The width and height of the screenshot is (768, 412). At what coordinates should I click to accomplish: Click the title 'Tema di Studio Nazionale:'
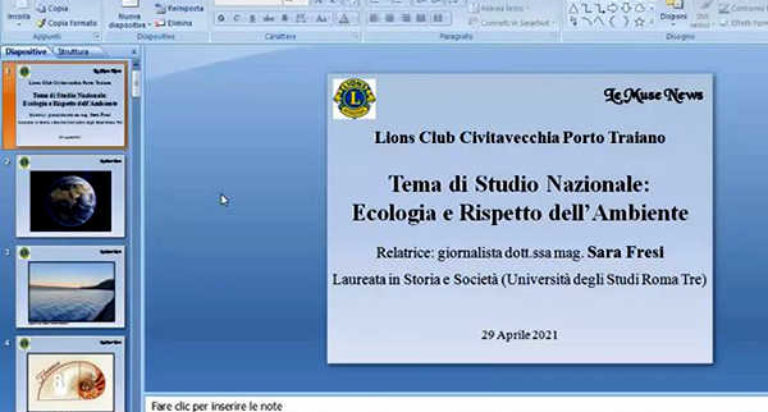click(x=519, y=184)
